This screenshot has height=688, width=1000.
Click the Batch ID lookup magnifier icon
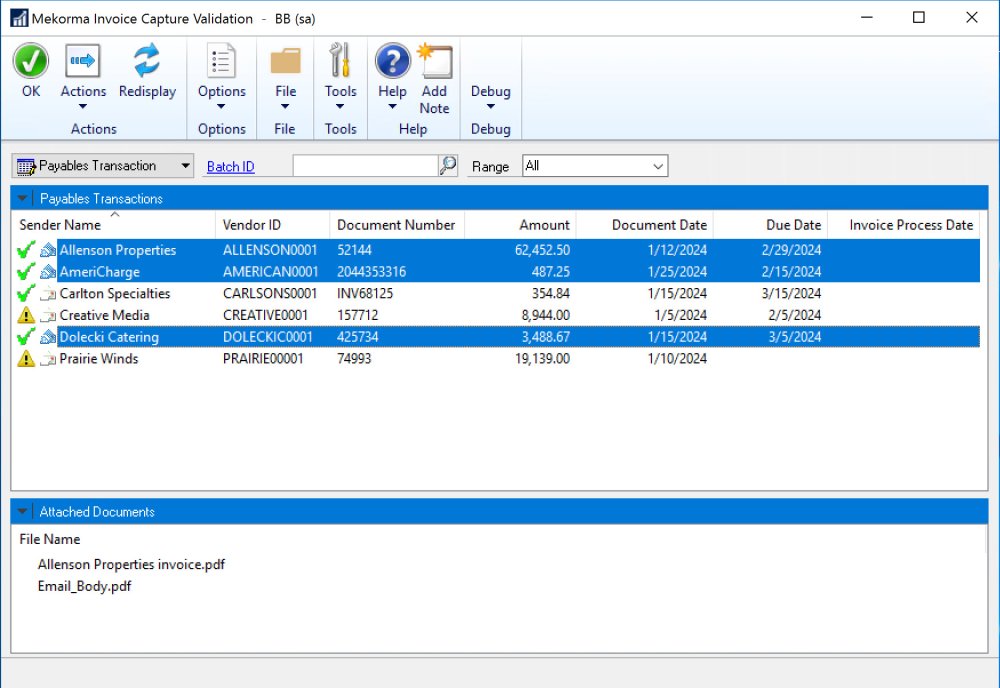tap(448, 166)
